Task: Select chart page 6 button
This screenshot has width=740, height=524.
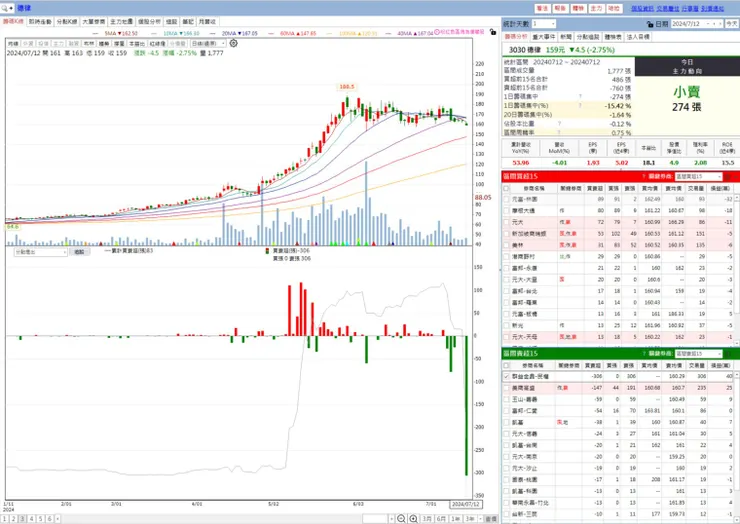Action: pyautogui.click(x=49, y=519)
